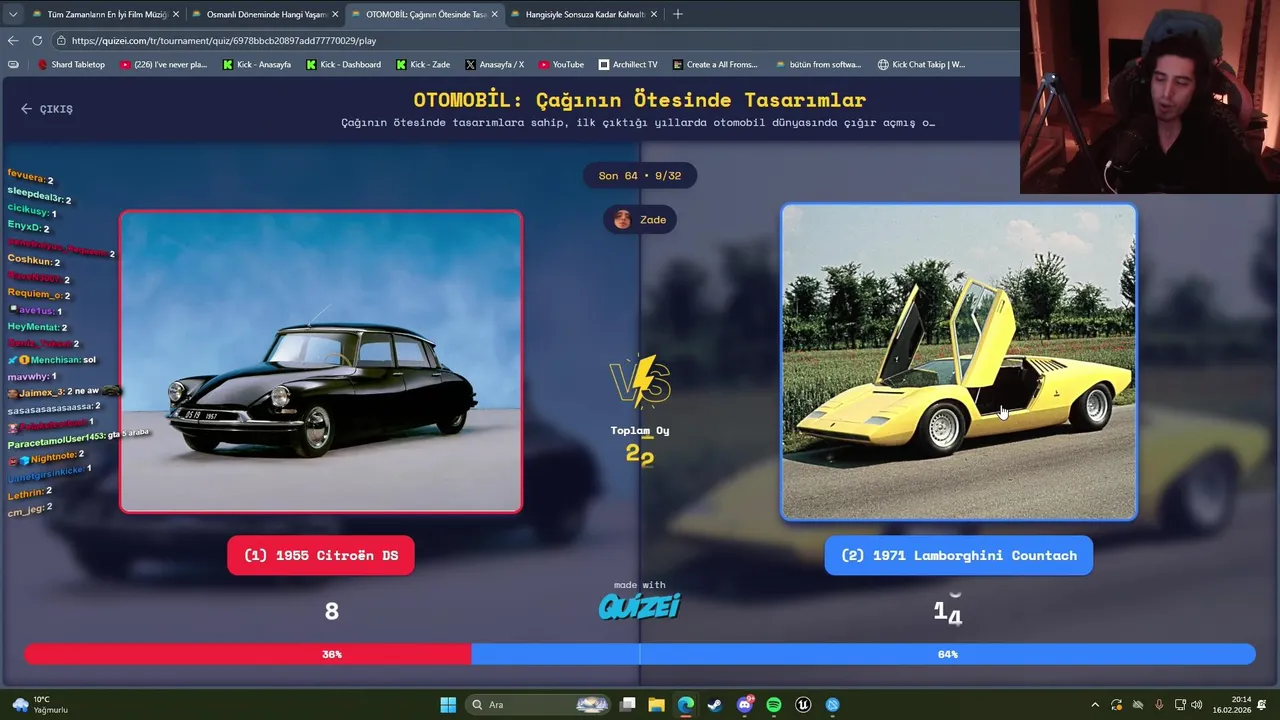The width and height of the screenshot is (1280, 720).
Task: Open the weather widget showing 10°C Yağmurlu
Action: tap(40, 705)
